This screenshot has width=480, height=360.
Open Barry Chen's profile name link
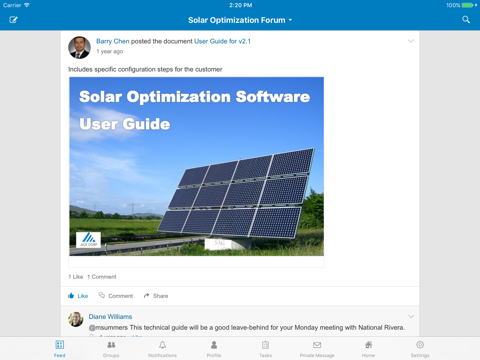coord(113,41)
